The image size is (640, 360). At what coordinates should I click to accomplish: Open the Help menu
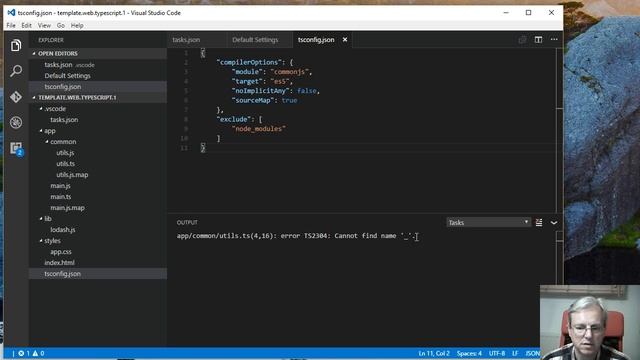[x=77, y=25]
